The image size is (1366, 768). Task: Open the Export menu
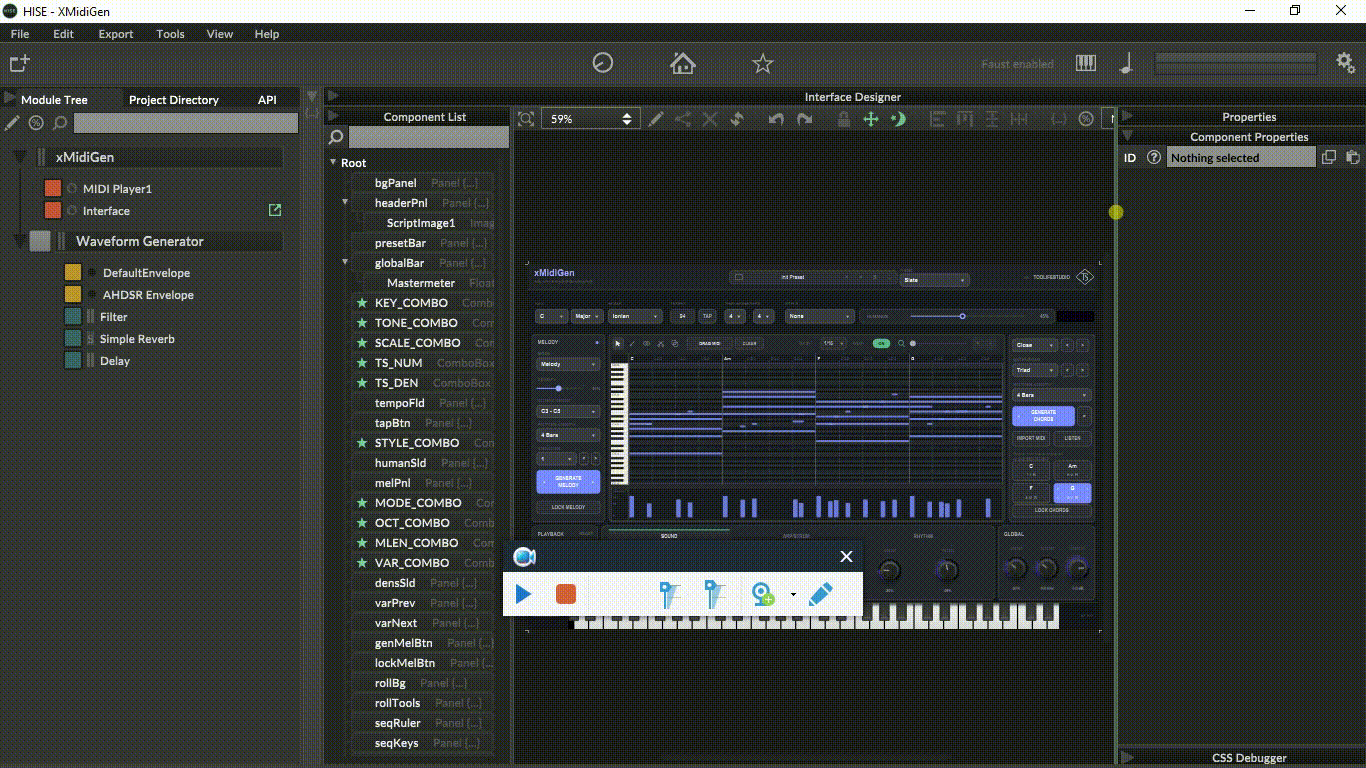(115, 34)
